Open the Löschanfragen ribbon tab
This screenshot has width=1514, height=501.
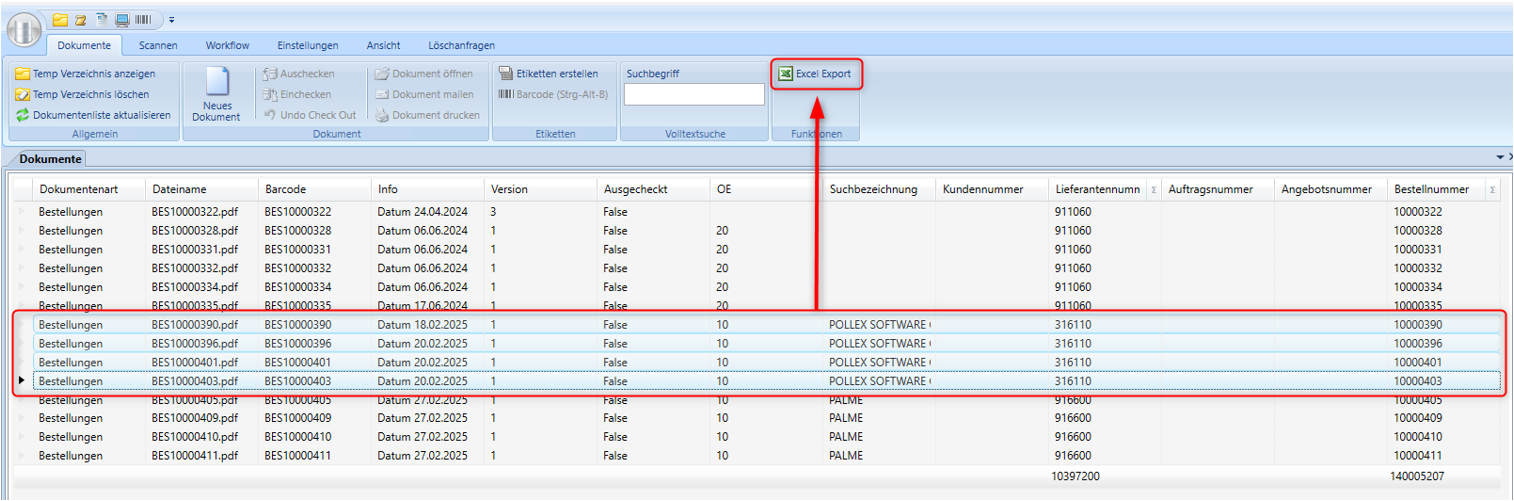(461, 45)
